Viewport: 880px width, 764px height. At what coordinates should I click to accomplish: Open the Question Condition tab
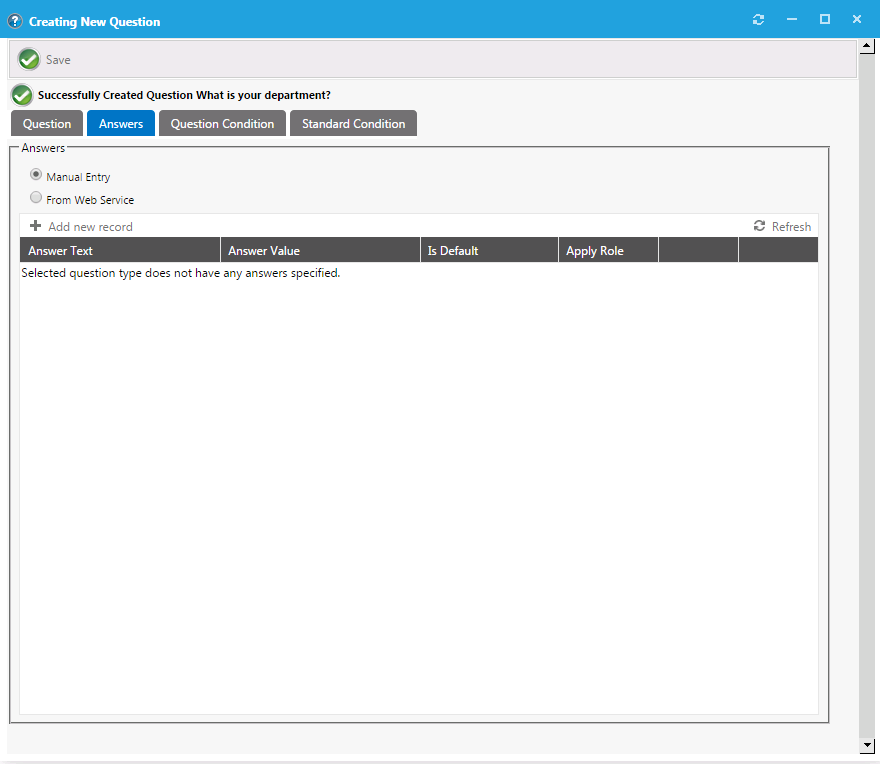[222, 124]
